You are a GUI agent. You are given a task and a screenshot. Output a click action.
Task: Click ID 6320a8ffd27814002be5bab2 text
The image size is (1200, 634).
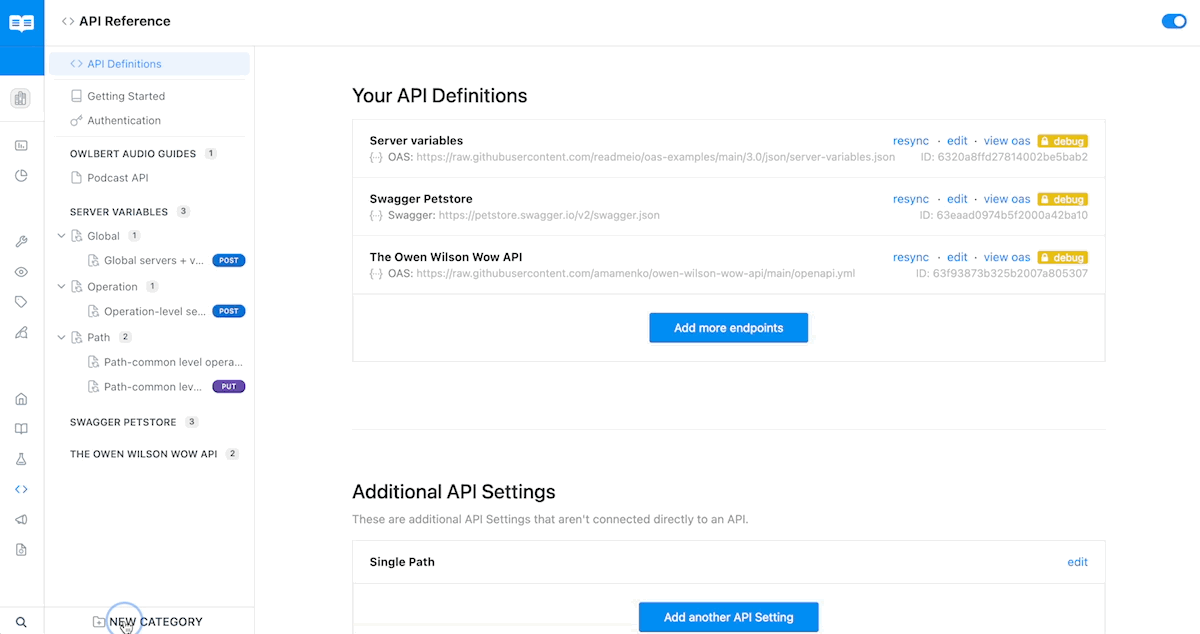[x=1004, y=157]
